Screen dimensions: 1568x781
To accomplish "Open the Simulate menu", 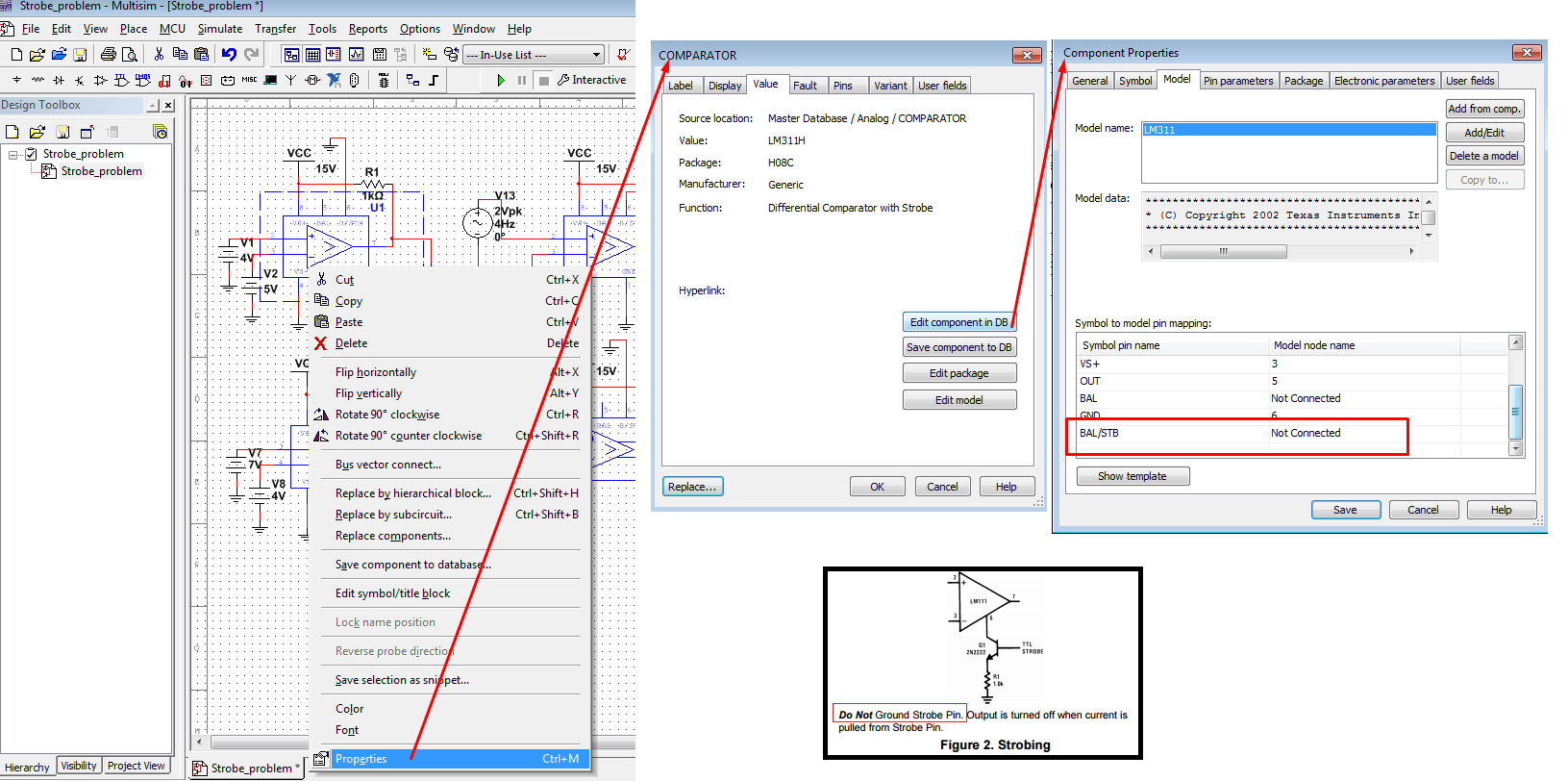I will [x=219, y=29].
